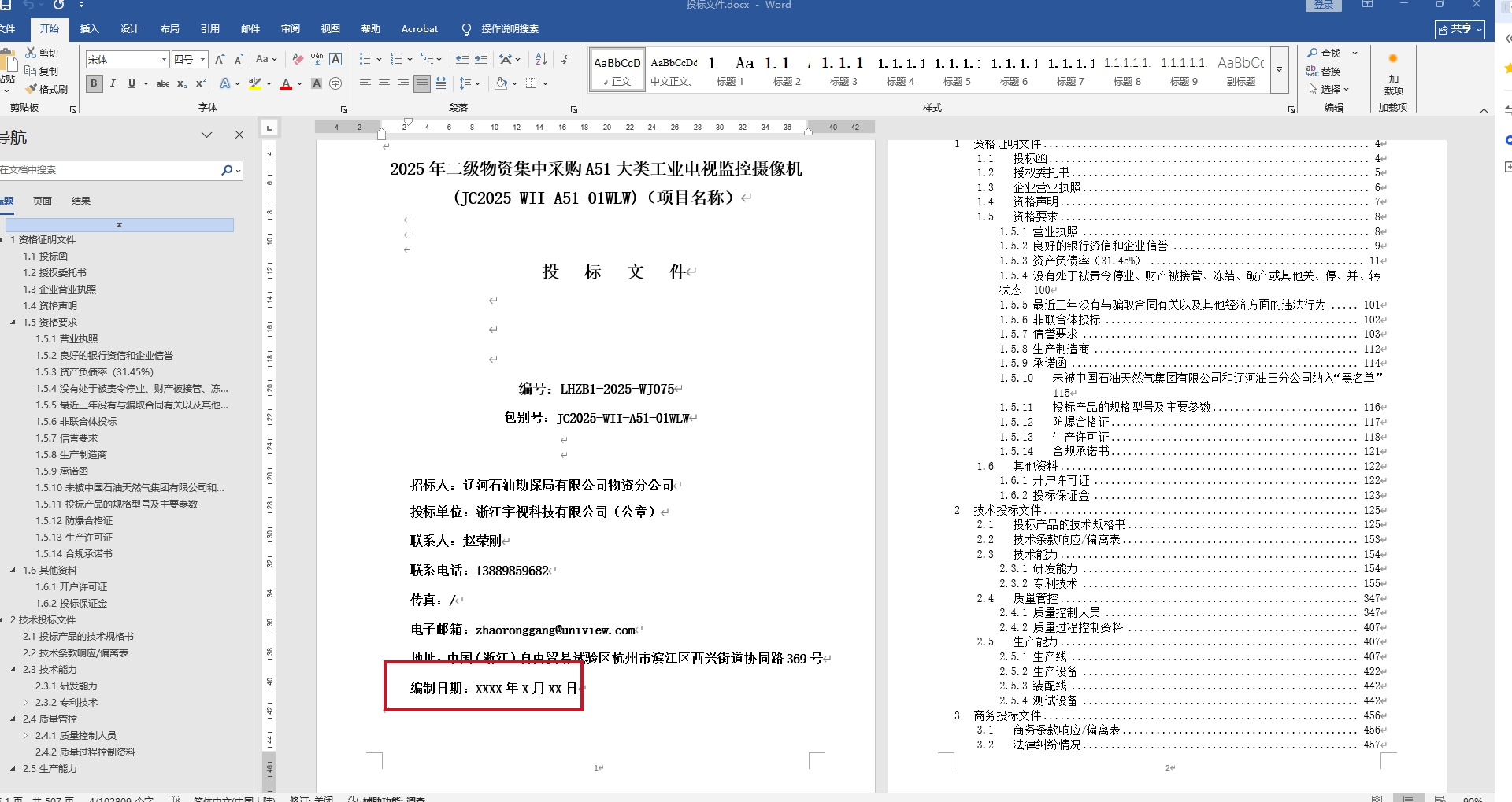
Task: Open the font size dropdown (四号)
Action: [202, 59]
